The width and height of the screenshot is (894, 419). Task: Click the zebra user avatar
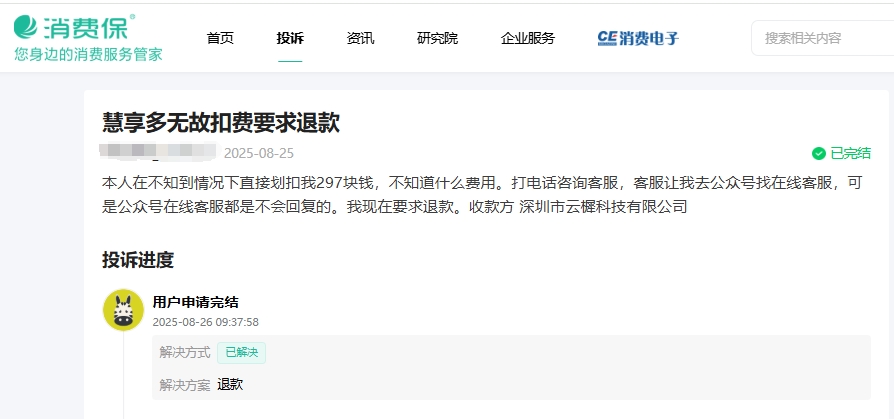(x=123, y=310)
